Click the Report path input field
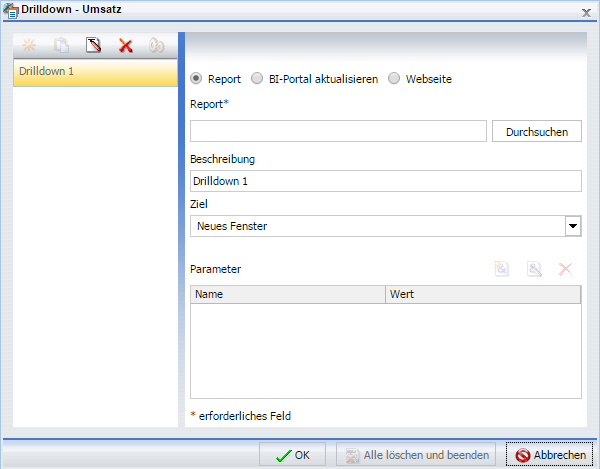 click(338, 131)
